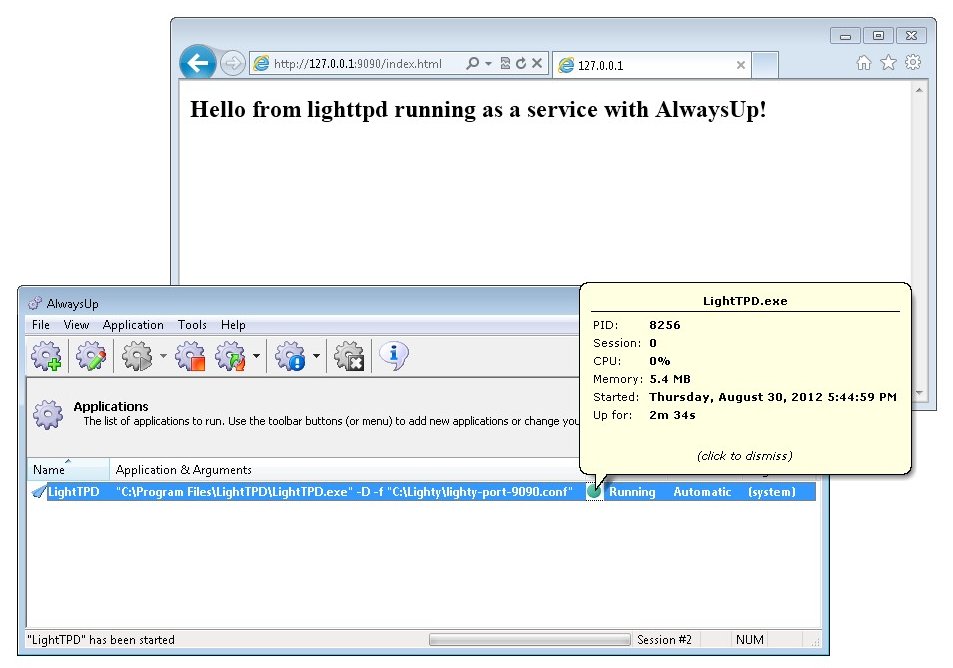Click the NUM indicator in status bar
The image size is (953, 668).
[749, 639]
